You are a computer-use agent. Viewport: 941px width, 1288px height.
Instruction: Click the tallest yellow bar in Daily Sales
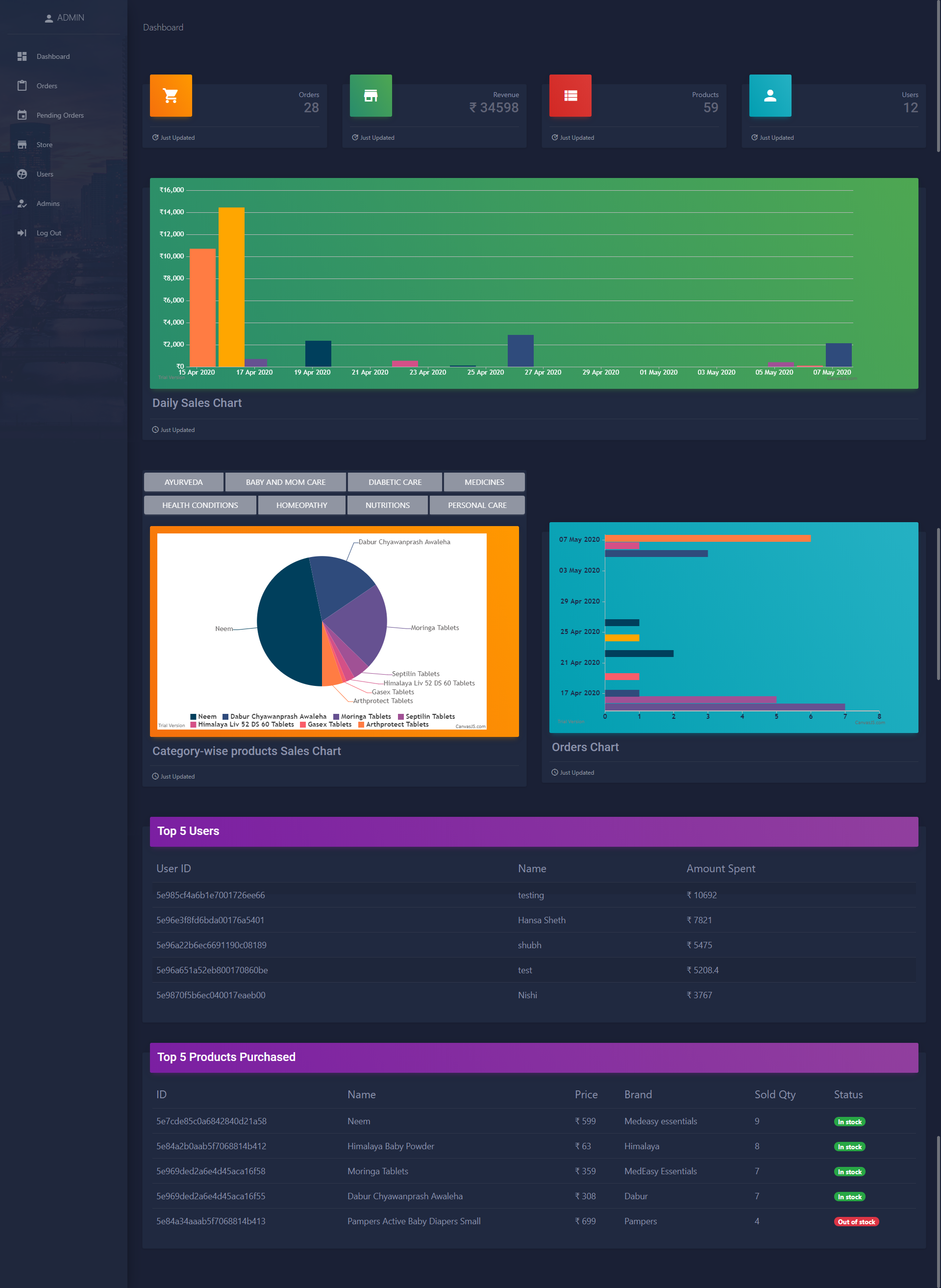[x=231, y=287]
